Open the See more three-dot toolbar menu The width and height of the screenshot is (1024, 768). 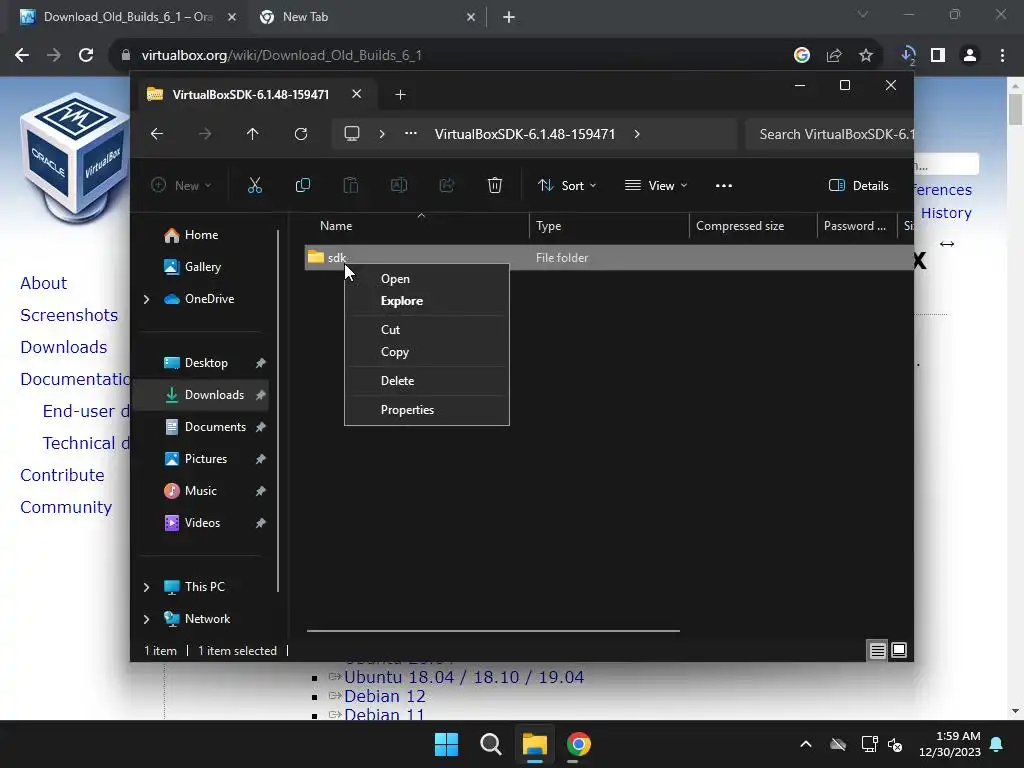[x=724, y=185]
